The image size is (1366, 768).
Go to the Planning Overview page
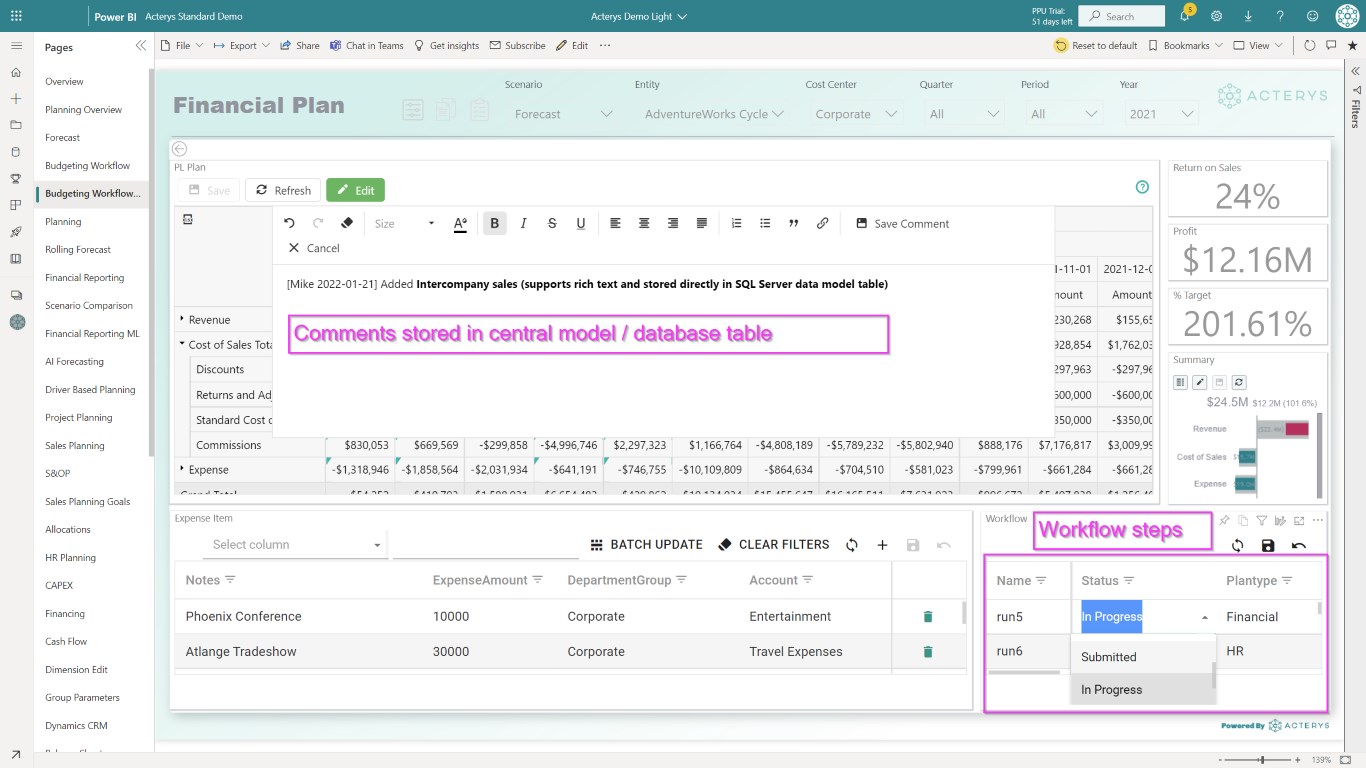(83, 110)
